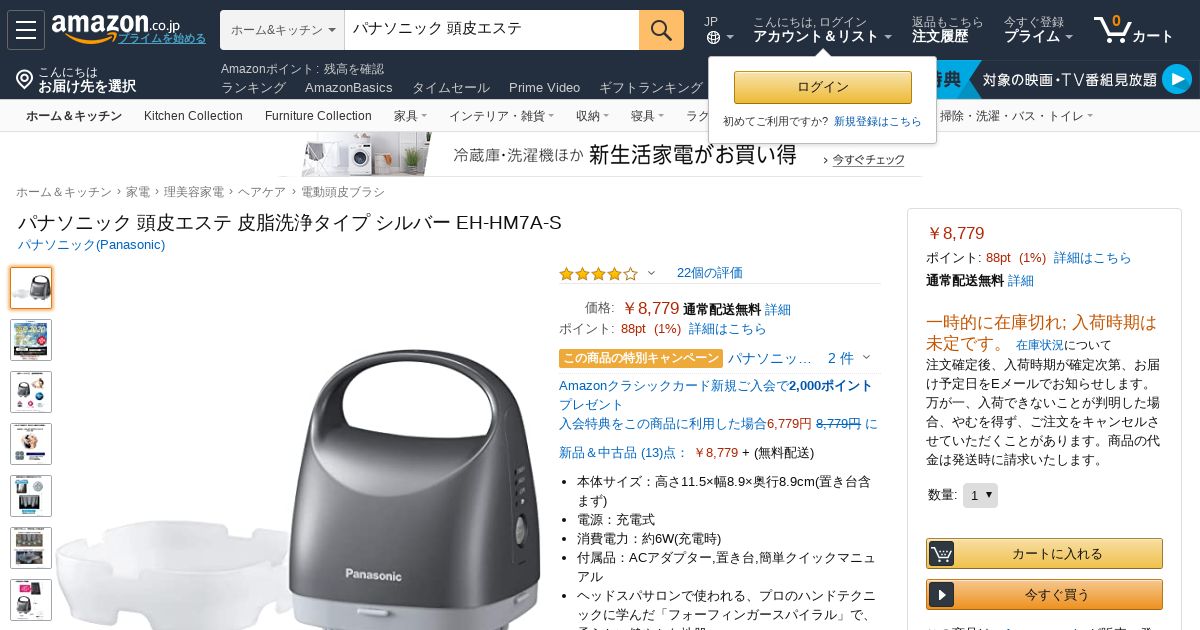
Task: Click the blue play arrow on banner
Action: coord(1176,79)
